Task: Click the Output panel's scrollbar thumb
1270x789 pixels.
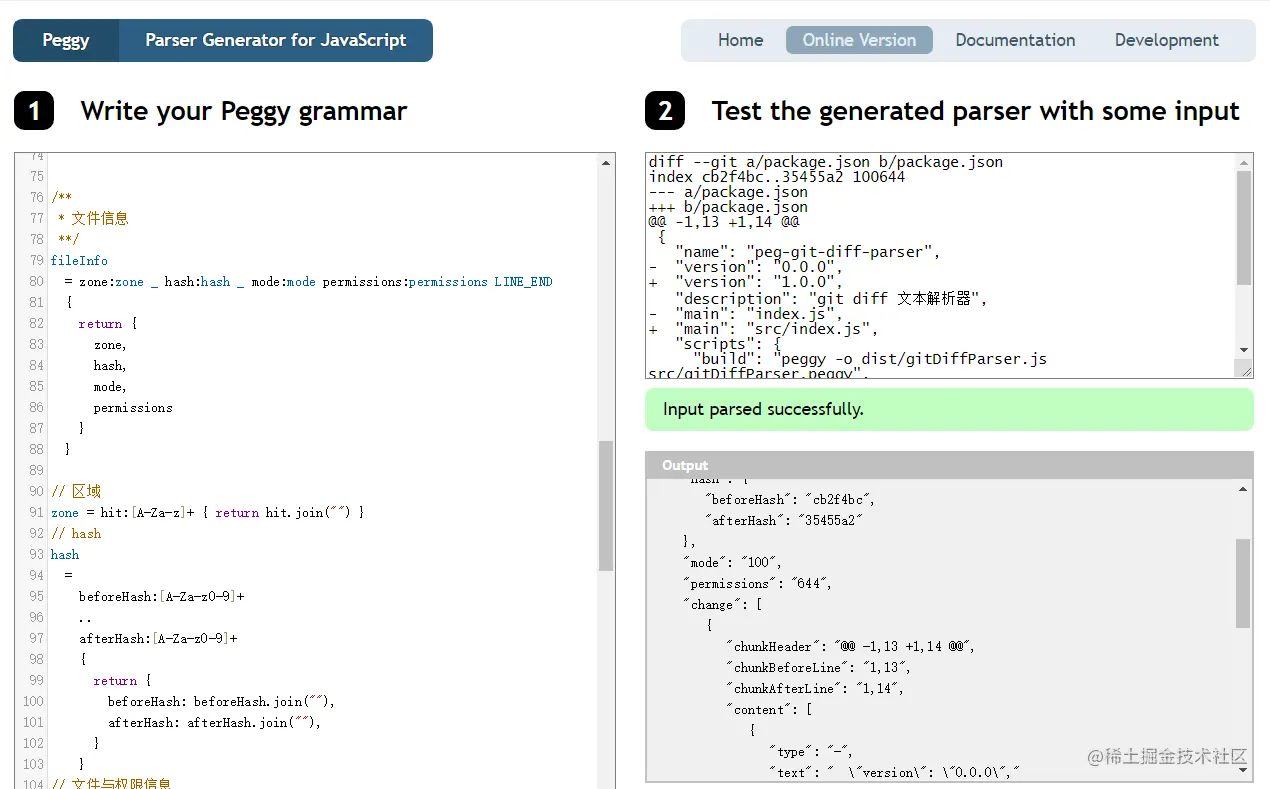Action: click(x=1243, y=583)
